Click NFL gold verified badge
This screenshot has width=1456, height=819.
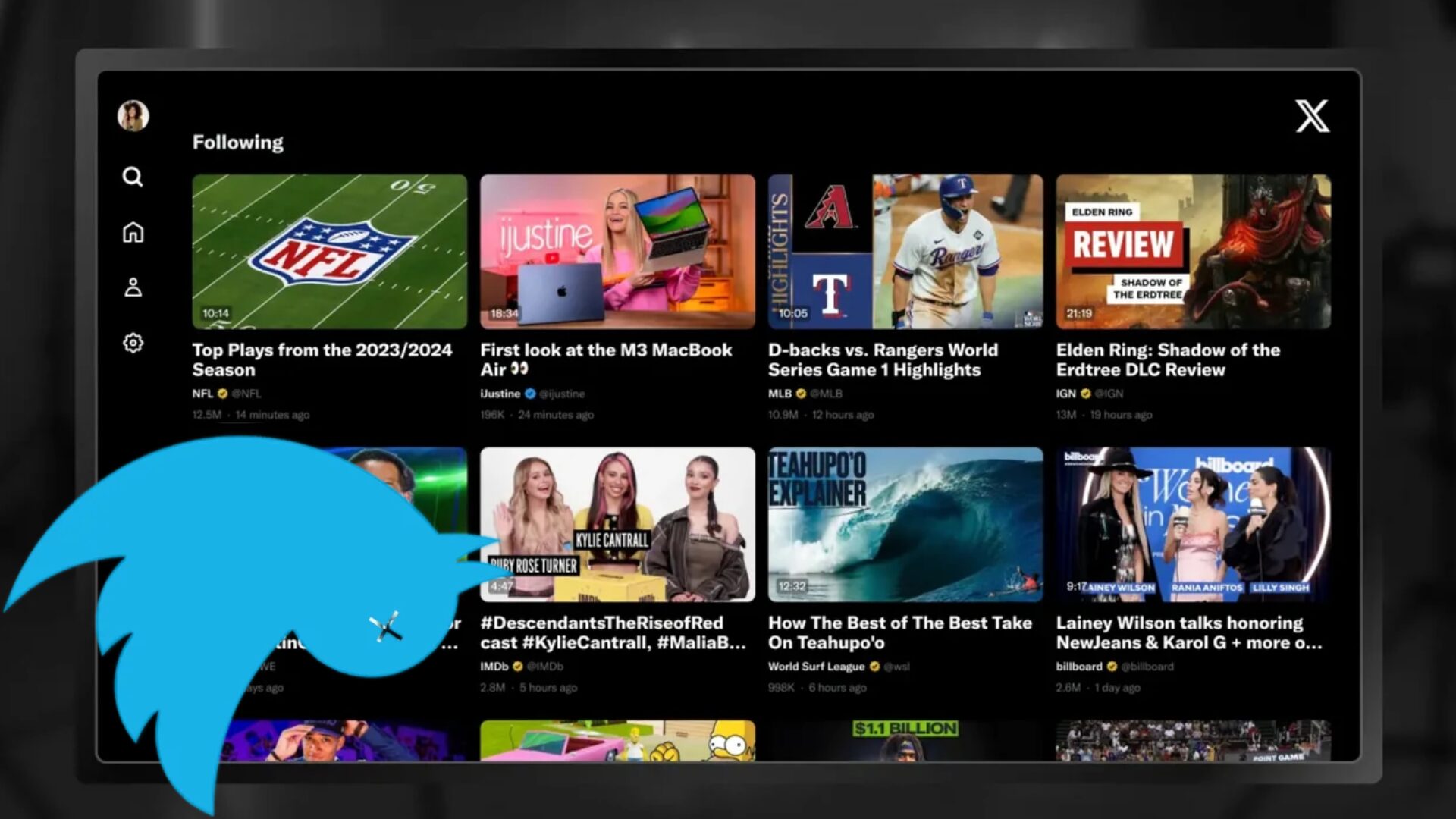(222, 394)
